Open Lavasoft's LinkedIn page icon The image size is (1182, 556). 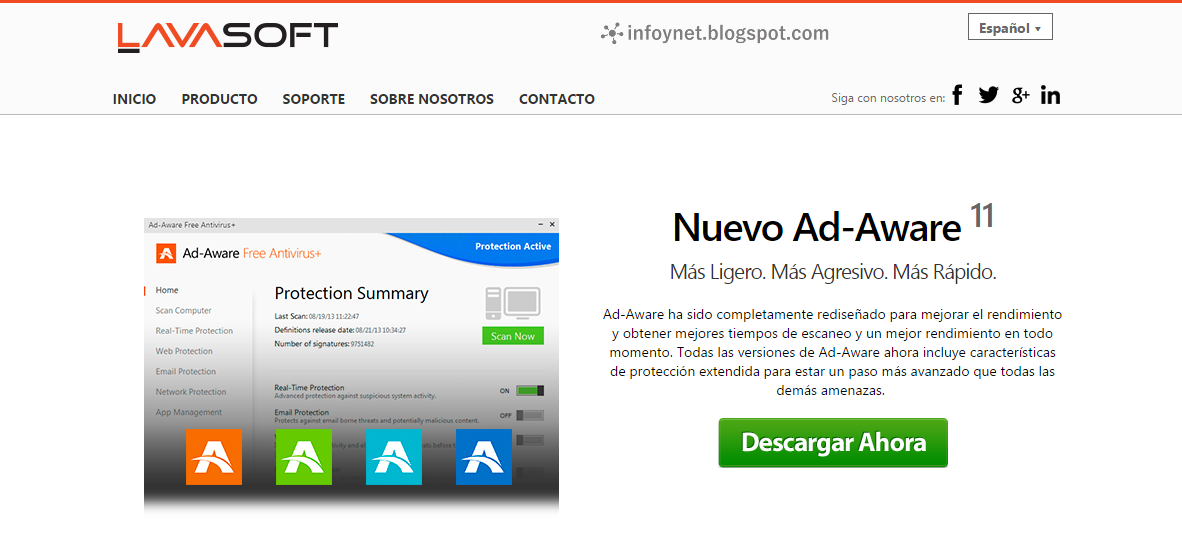tap(1050, 95)
